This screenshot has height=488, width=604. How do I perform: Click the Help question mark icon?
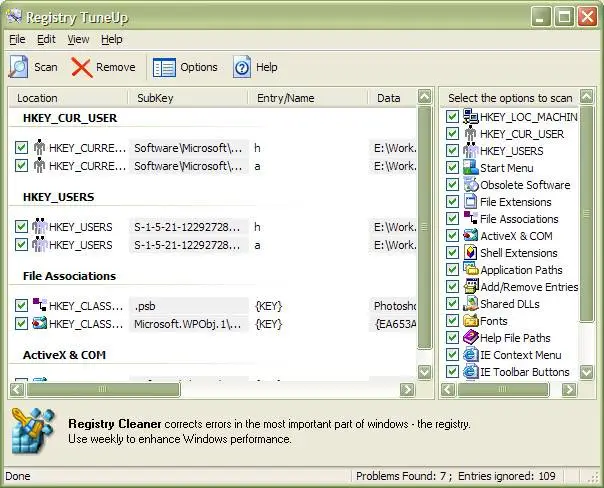[242, 67]
